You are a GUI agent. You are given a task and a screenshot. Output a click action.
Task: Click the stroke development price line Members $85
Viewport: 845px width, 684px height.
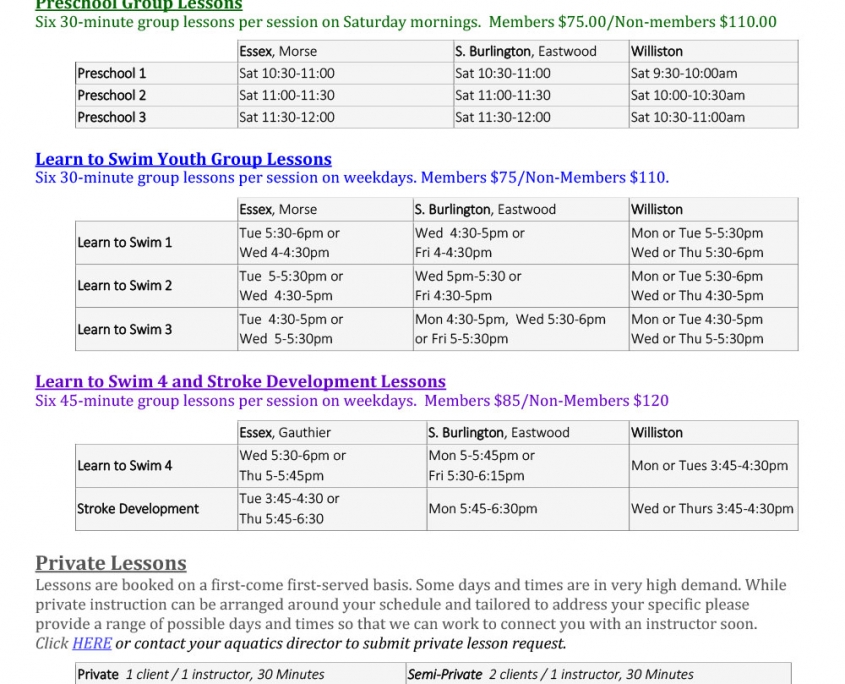[352, 400]
